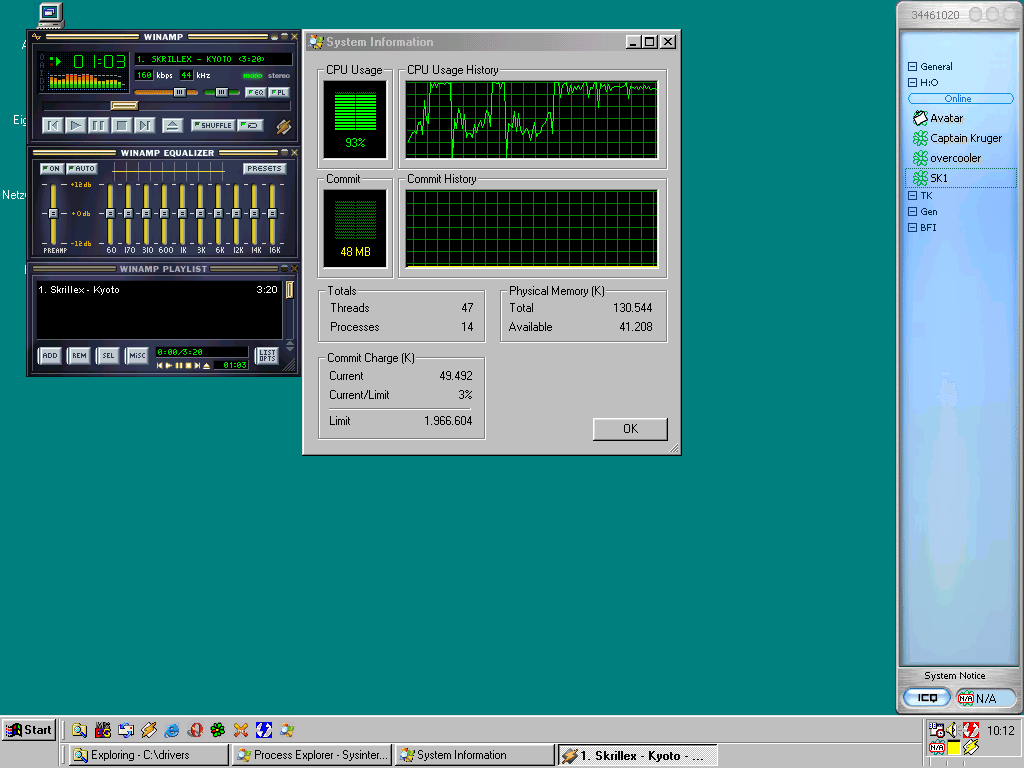
Task: Click Winamp seek bar position handle
Action: [124, 106]
